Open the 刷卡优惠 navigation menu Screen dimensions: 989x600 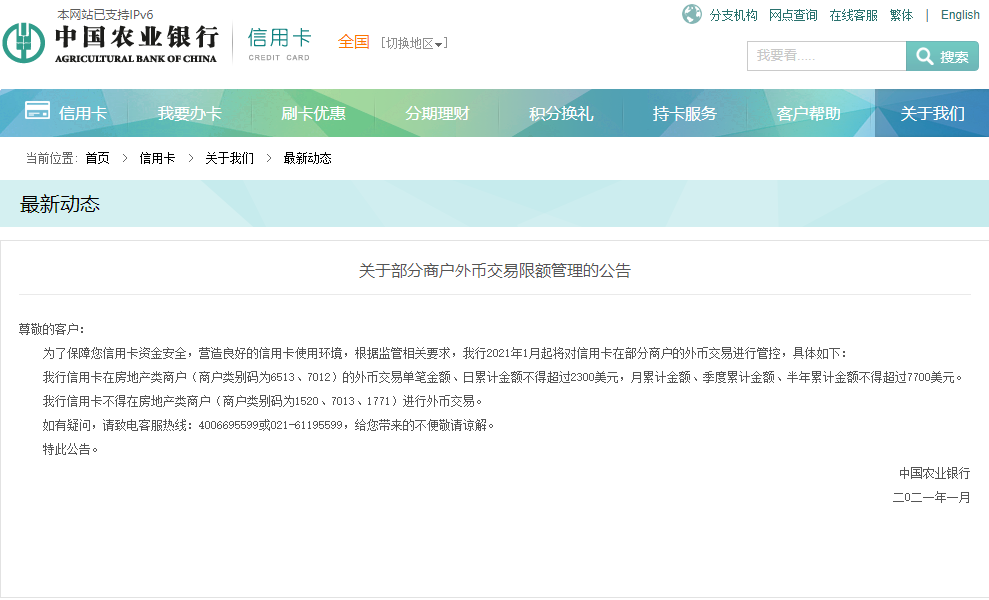(313, 114)
